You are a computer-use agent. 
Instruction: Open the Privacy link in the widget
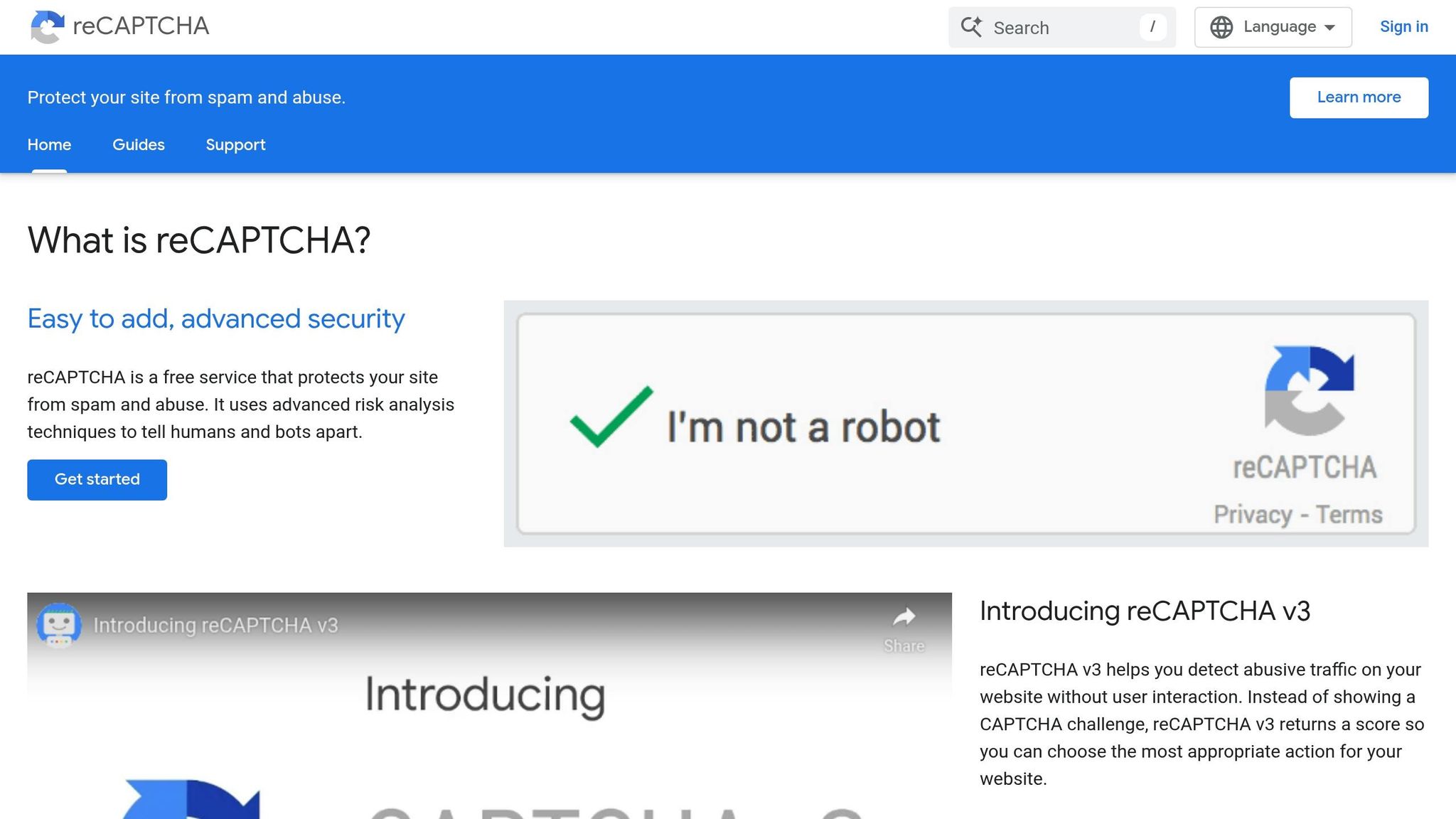pos(1254,513)
